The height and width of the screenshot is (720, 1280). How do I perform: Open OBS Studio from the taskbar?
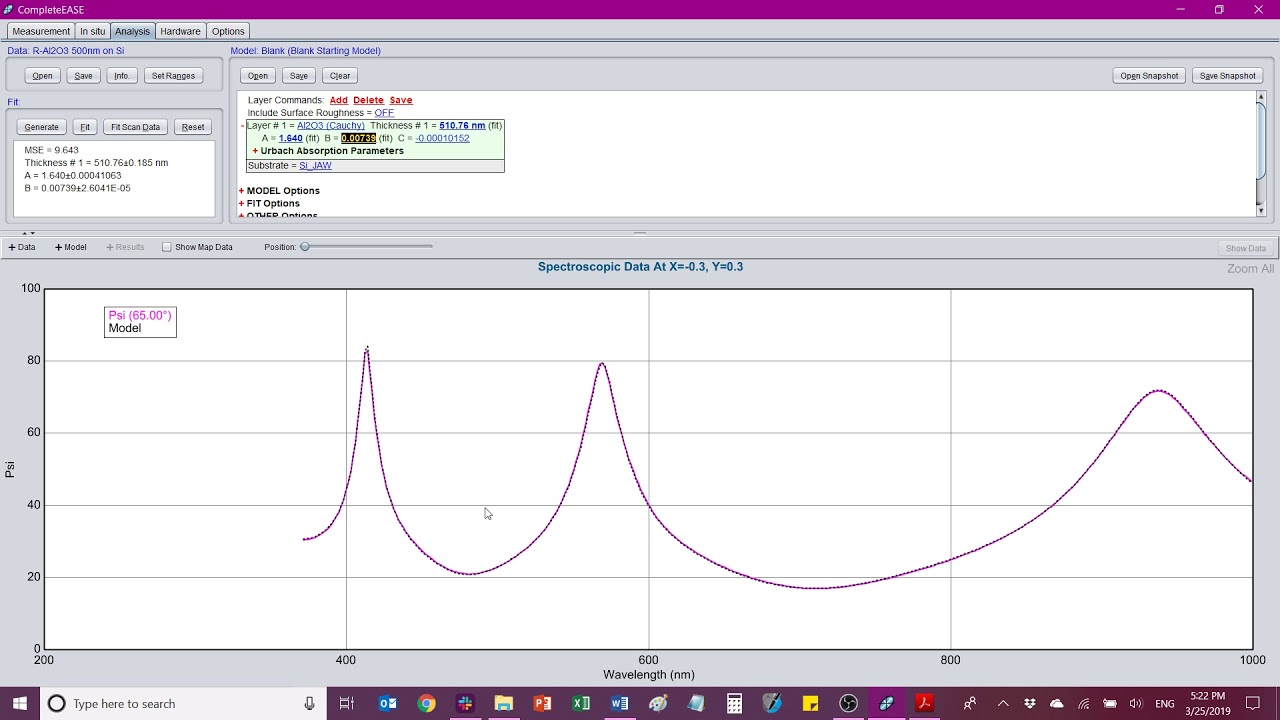pos(849,704)
